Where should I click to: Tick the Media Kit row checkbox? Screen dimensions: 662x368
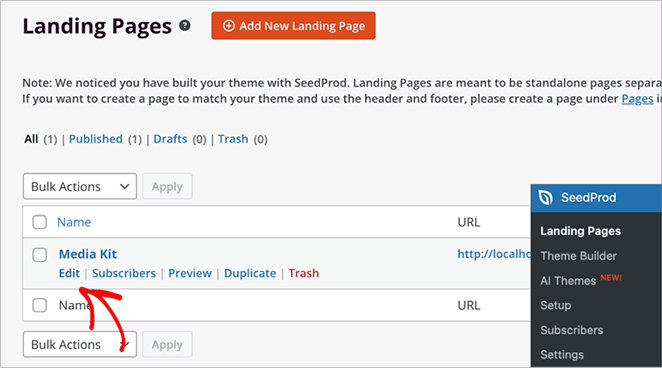point(40,254)
